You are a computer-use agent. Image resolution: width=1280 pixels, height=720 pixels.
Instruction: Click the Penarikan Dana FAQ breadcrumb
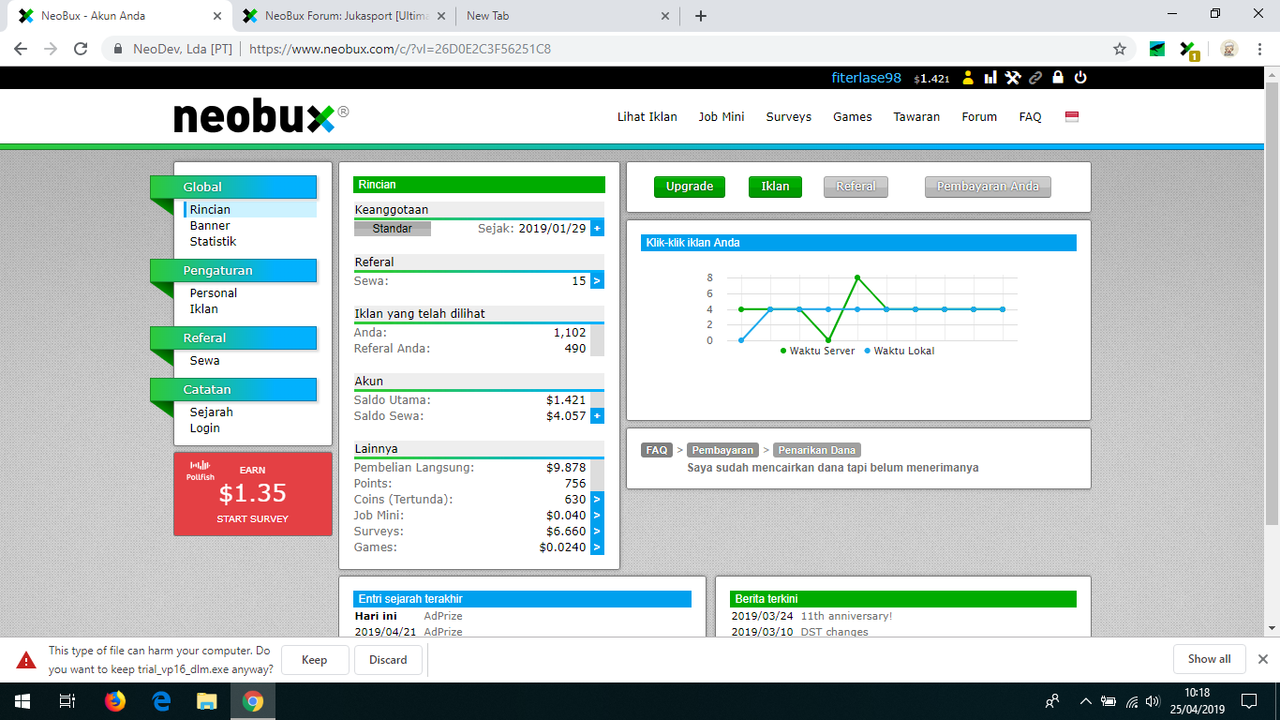[817, 450]
